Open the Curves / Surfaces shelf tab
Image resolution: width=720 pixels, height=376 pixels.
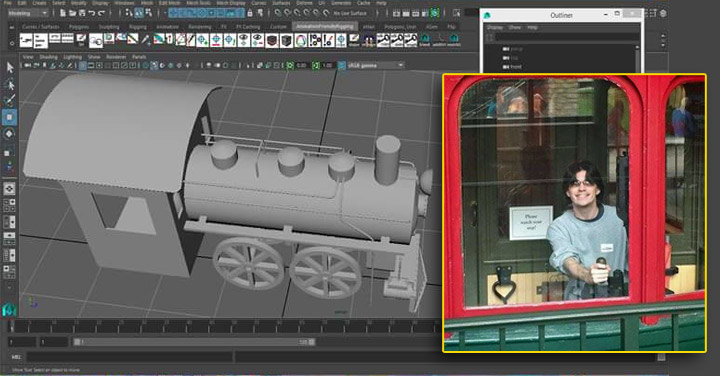click(40, 27)
